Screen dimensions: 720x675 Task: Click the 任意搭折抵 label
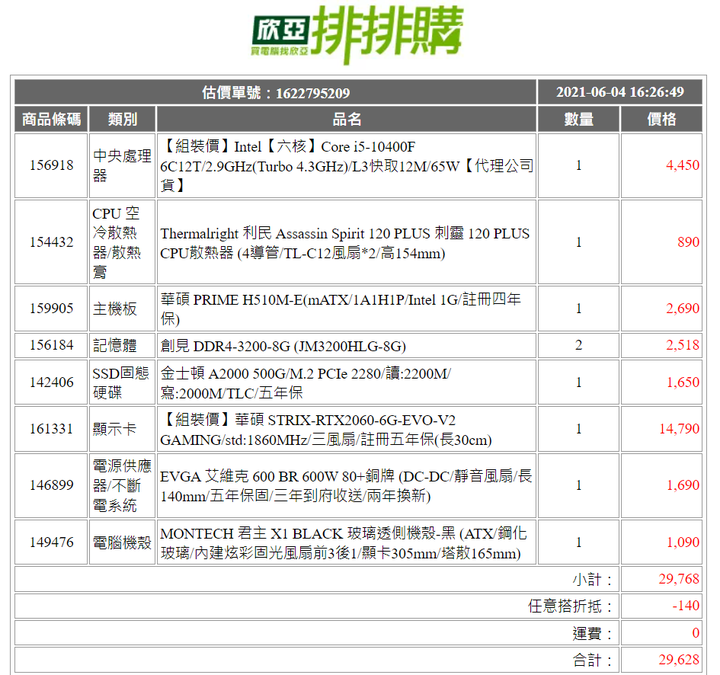coord(570,606)
